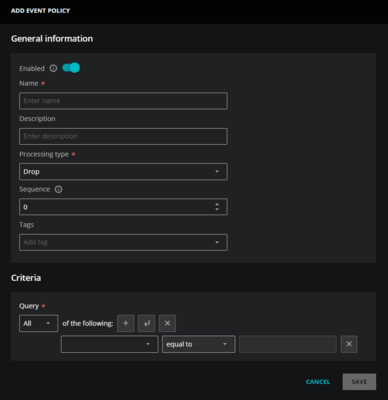Open the All match-type dropdown
Screen dimensions: 388x400
[39, 323]
